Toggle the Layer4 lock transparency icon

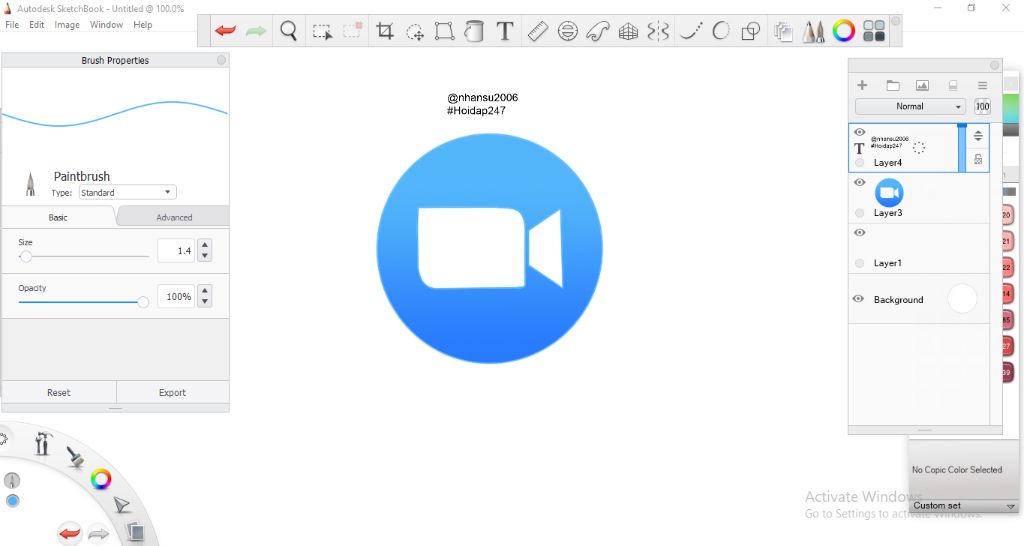pos(978,159)
